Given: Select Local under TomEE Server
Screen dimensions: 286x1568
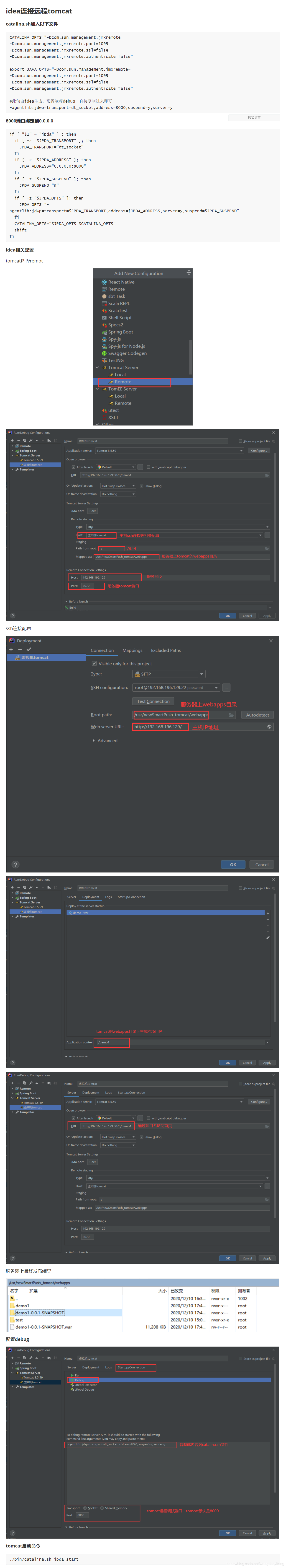Looking at the screenshot, I should [120, 396].
